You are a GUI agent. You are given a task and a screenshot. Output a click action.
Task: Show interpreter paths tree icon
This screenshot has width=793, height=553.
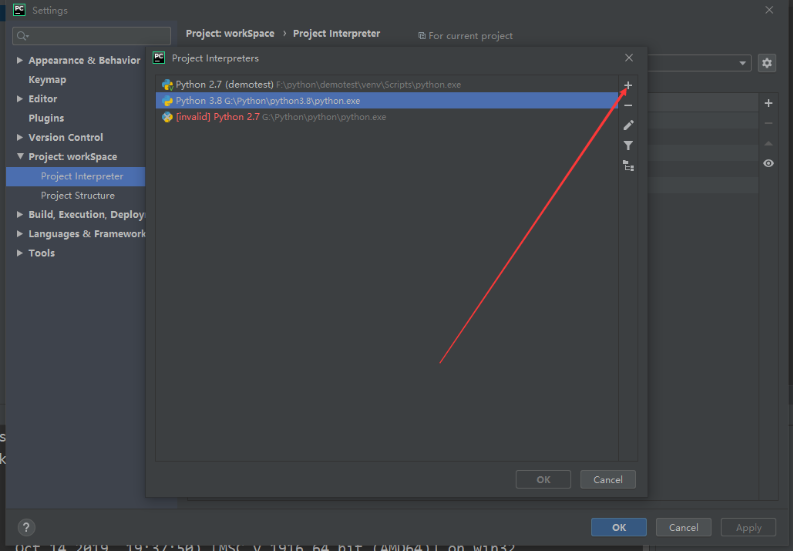pos(628,166)
